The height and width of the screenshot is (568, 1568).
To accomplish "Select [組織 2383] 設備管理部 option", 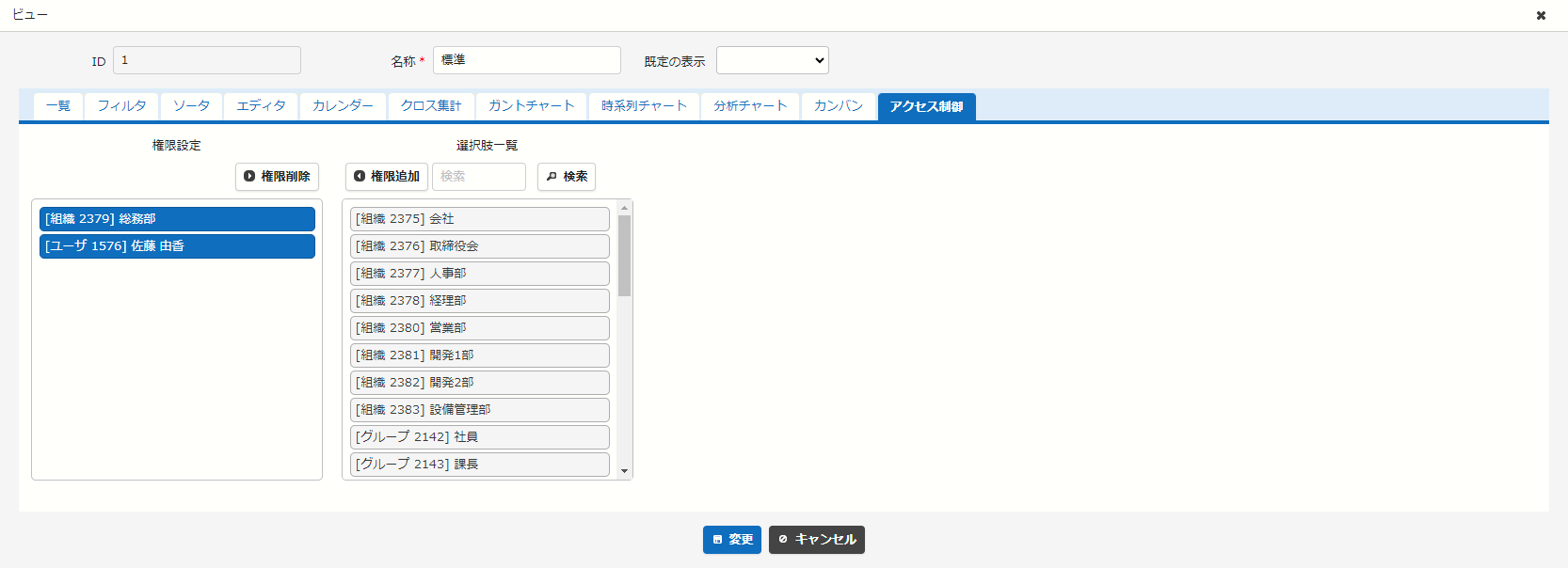I will (x=480, y=410).
